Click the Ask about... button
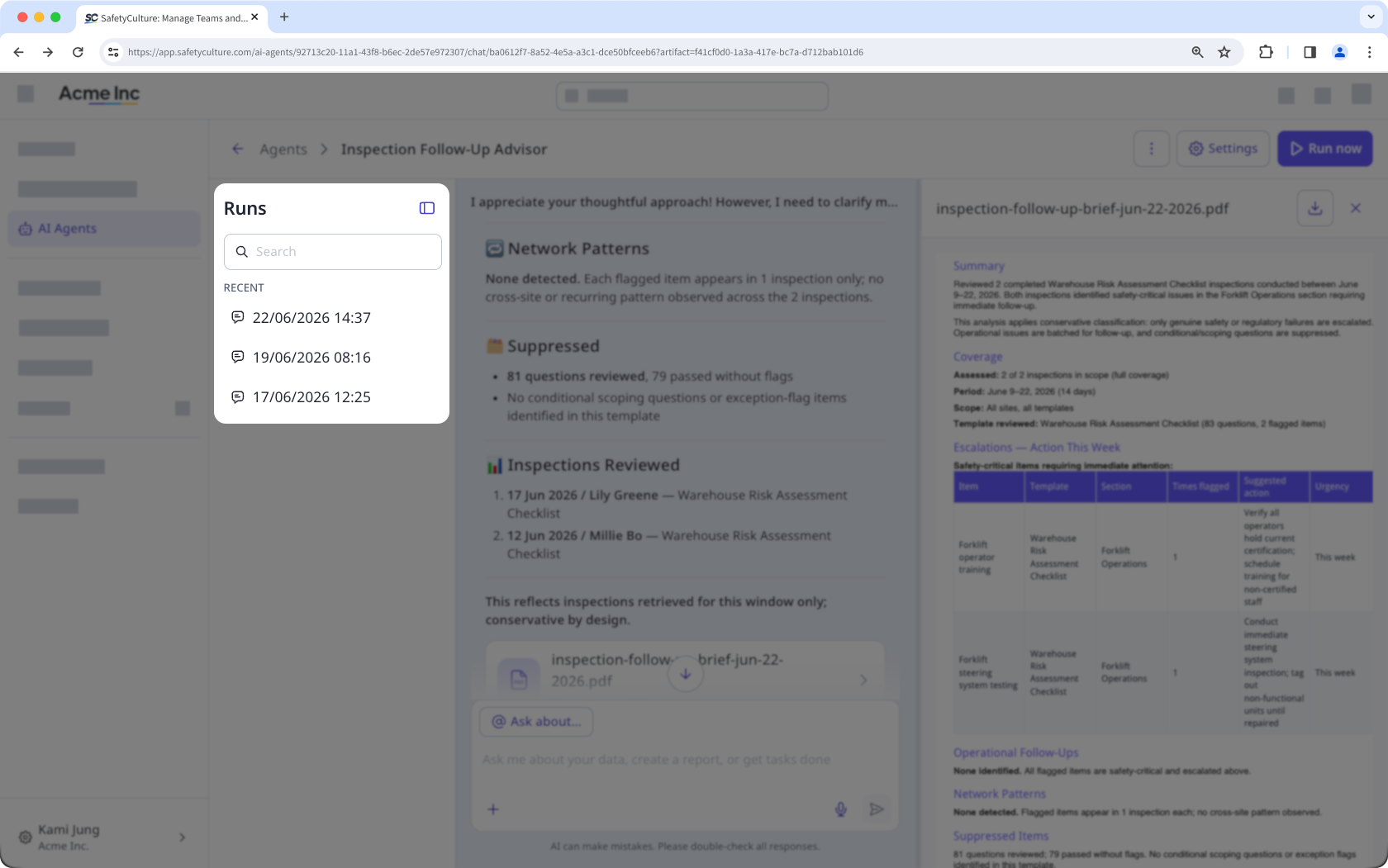Image resolution: width=1388 pixels, height=868 pixels. (536, 722)
